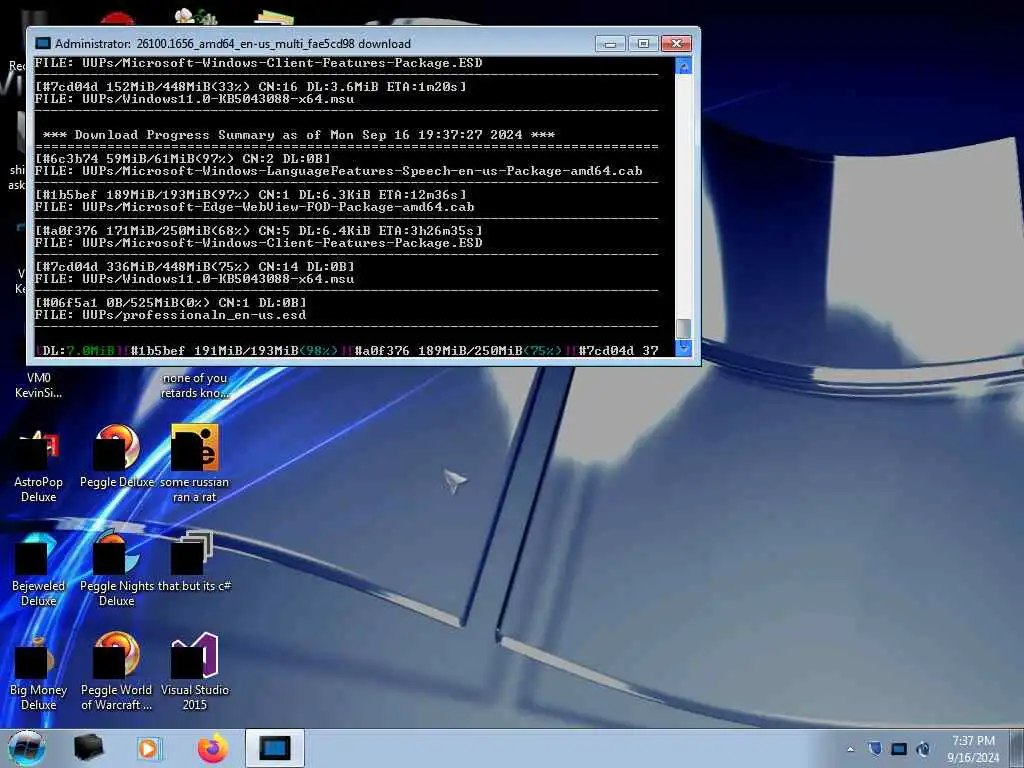Launch the Peggle World of Warcraft icon
This screenshot has width=1024, height=768.
tap(116, 673)
